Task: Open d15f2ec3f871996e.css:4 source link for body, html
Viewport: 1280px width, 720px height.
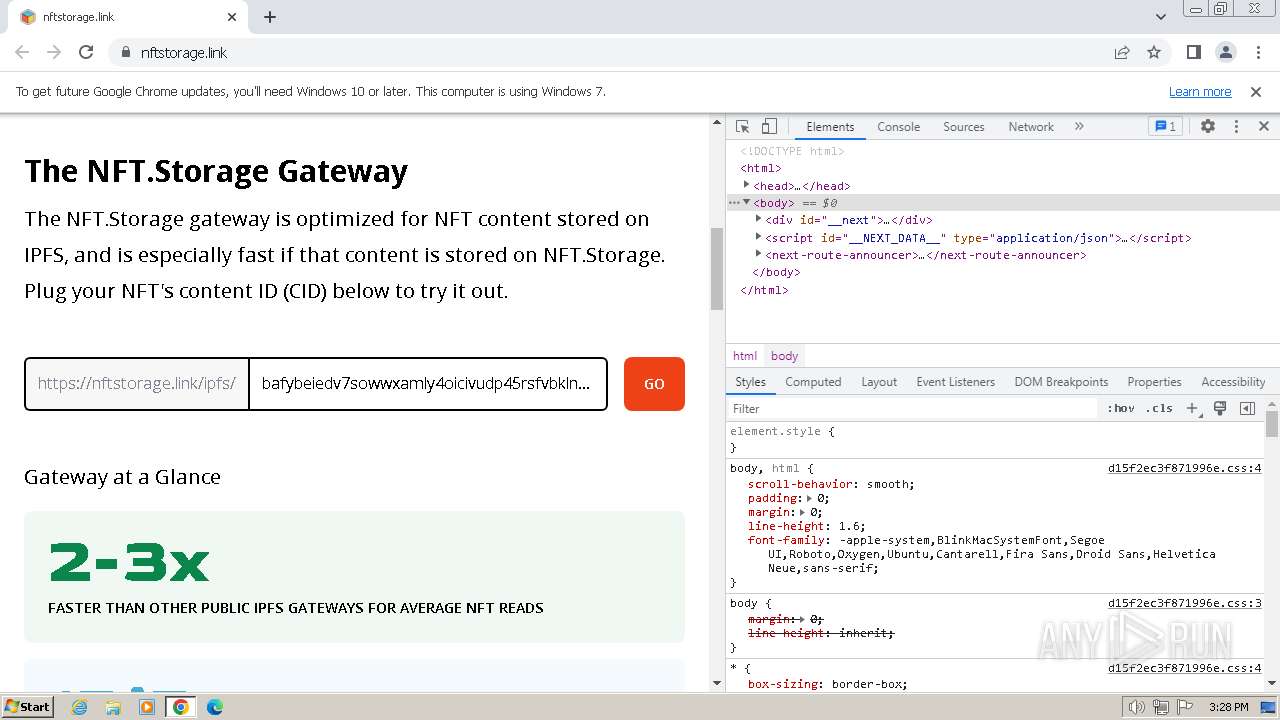Action: point(1184,468)
